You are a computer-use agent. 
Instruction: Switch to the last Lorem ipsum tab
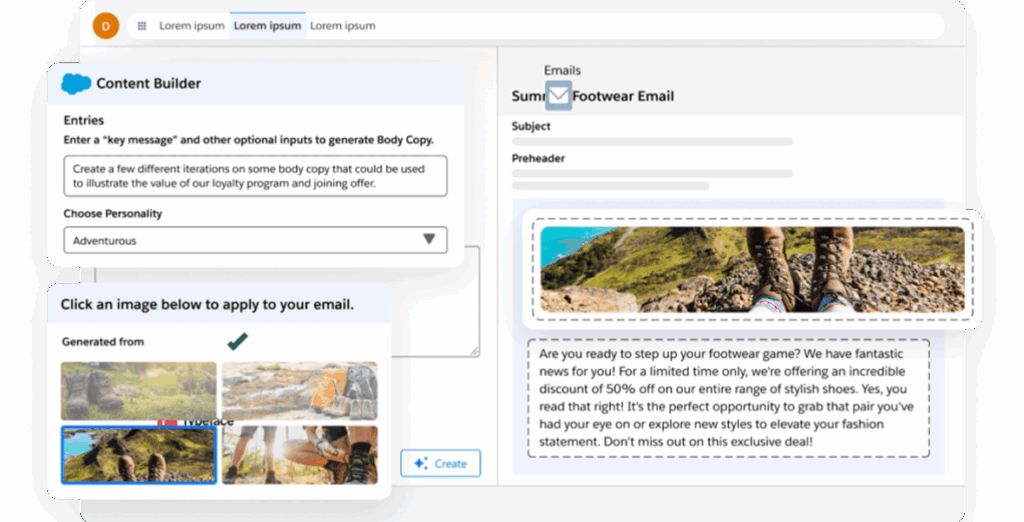tap(342, 26)
